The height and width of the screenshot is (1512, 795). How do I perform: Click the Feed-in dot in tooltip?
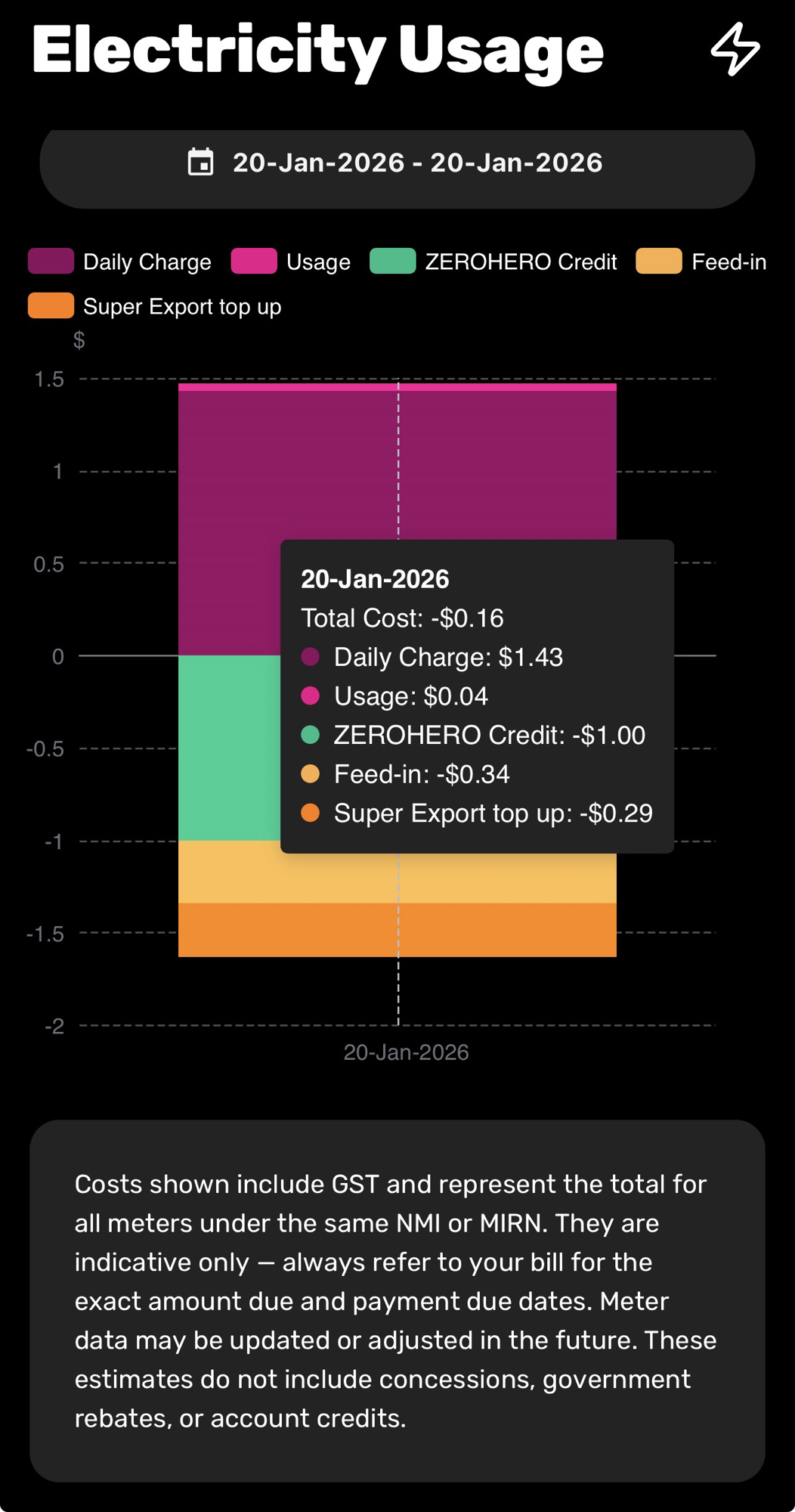[x=310, y=774]
